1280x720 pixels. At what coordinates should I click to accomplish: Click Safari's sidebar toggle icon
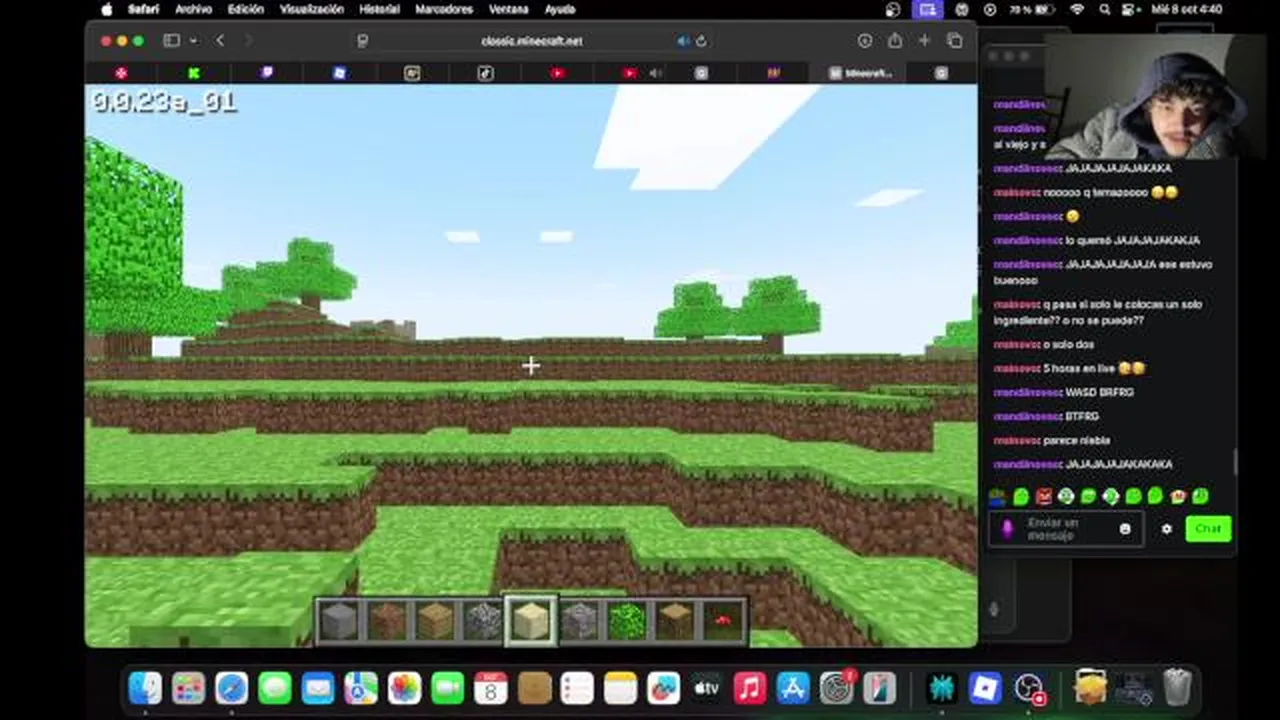pyautogui.click(x=171, y=41)
